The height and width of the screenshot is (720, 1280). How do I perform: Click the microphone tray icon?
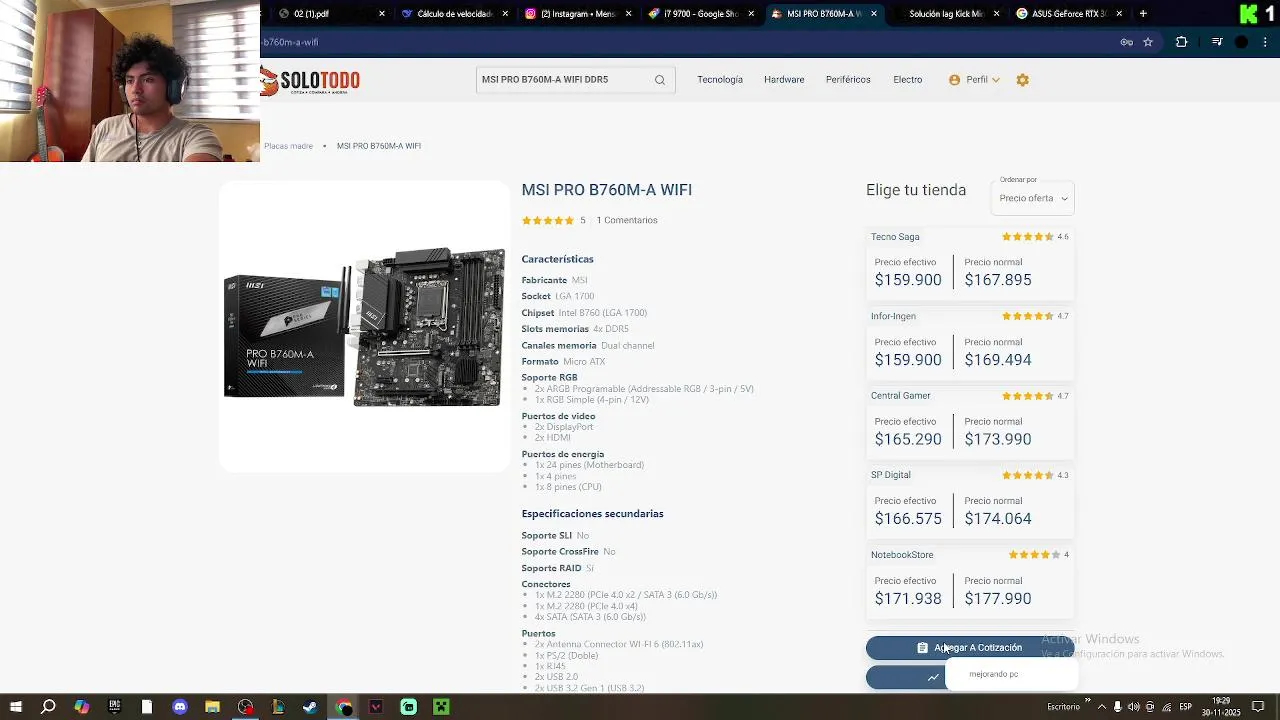click(x=1118, y=707)
